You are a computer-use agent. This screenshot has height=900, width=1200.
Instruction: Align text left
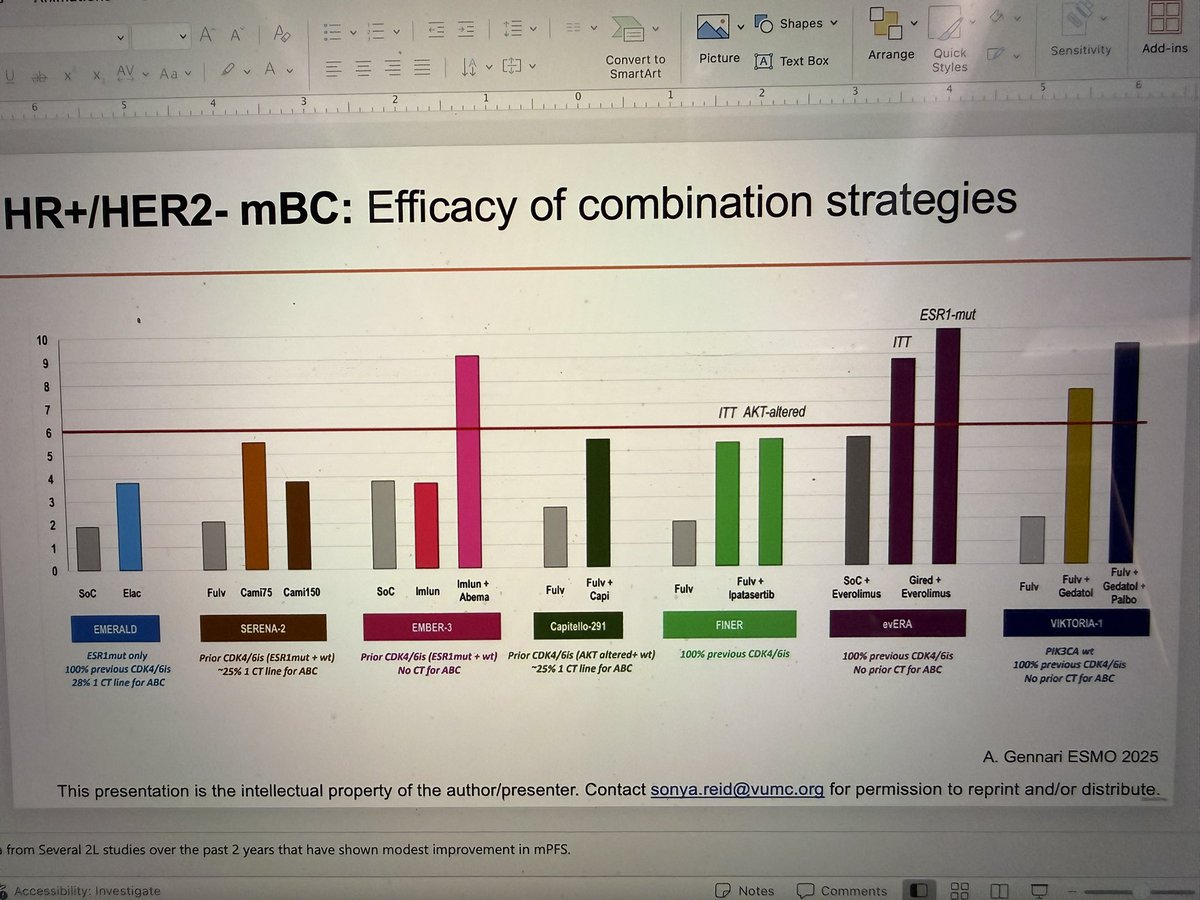pyautogui.click(x=333, y=68)
